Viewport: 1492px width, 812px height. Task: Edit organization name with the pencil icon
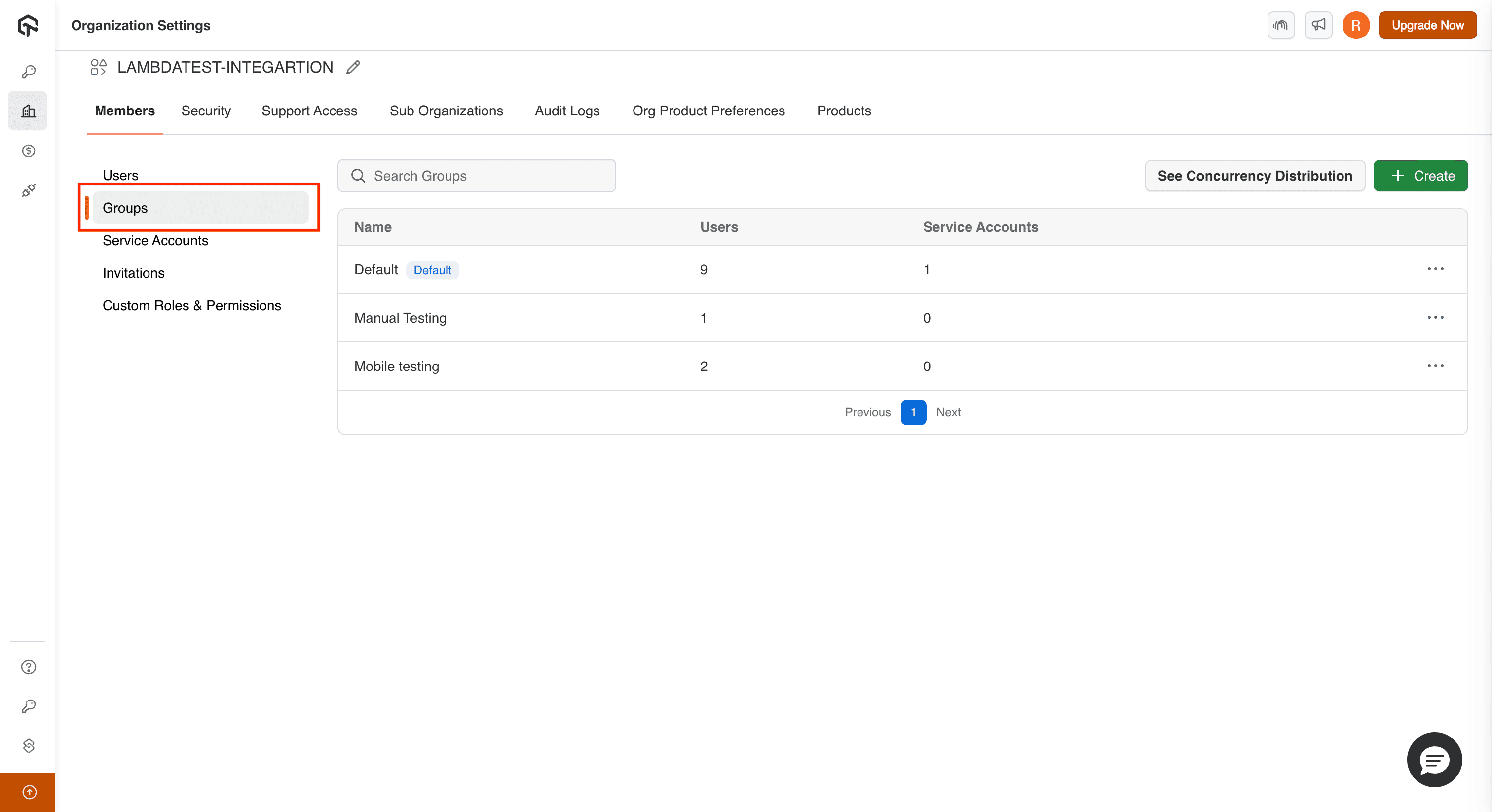(x=353, y=67)
